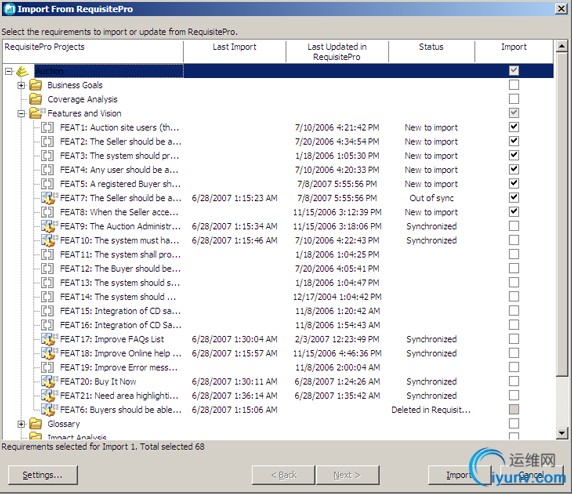Click the last import time 6/28/2007 1:36:14 AM

pyautogui.click(x=235, y=396)
